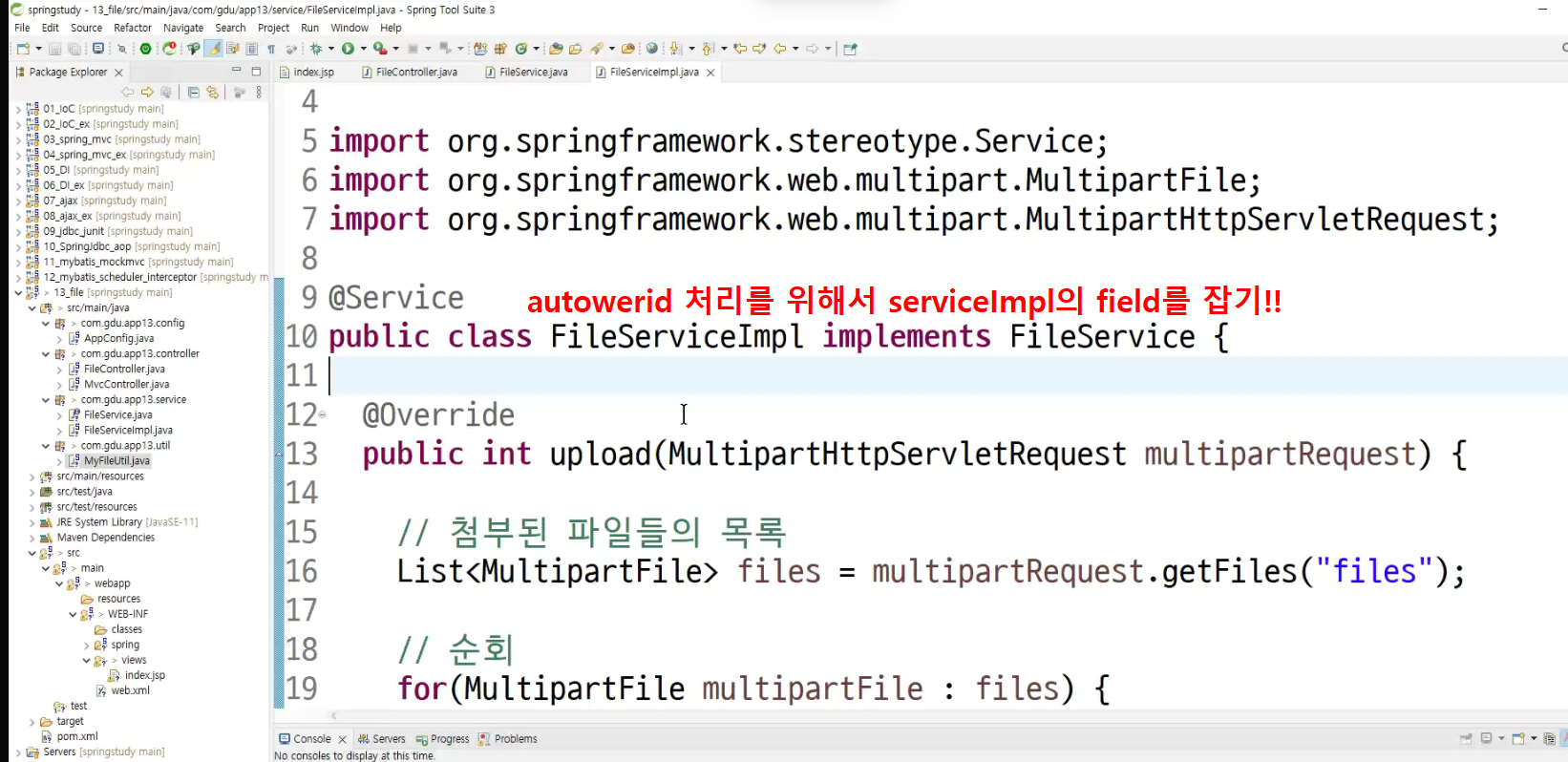Click Package Explorer's forward arrow icon
Screen dimensions: 1568x762
tap(147, 93)
